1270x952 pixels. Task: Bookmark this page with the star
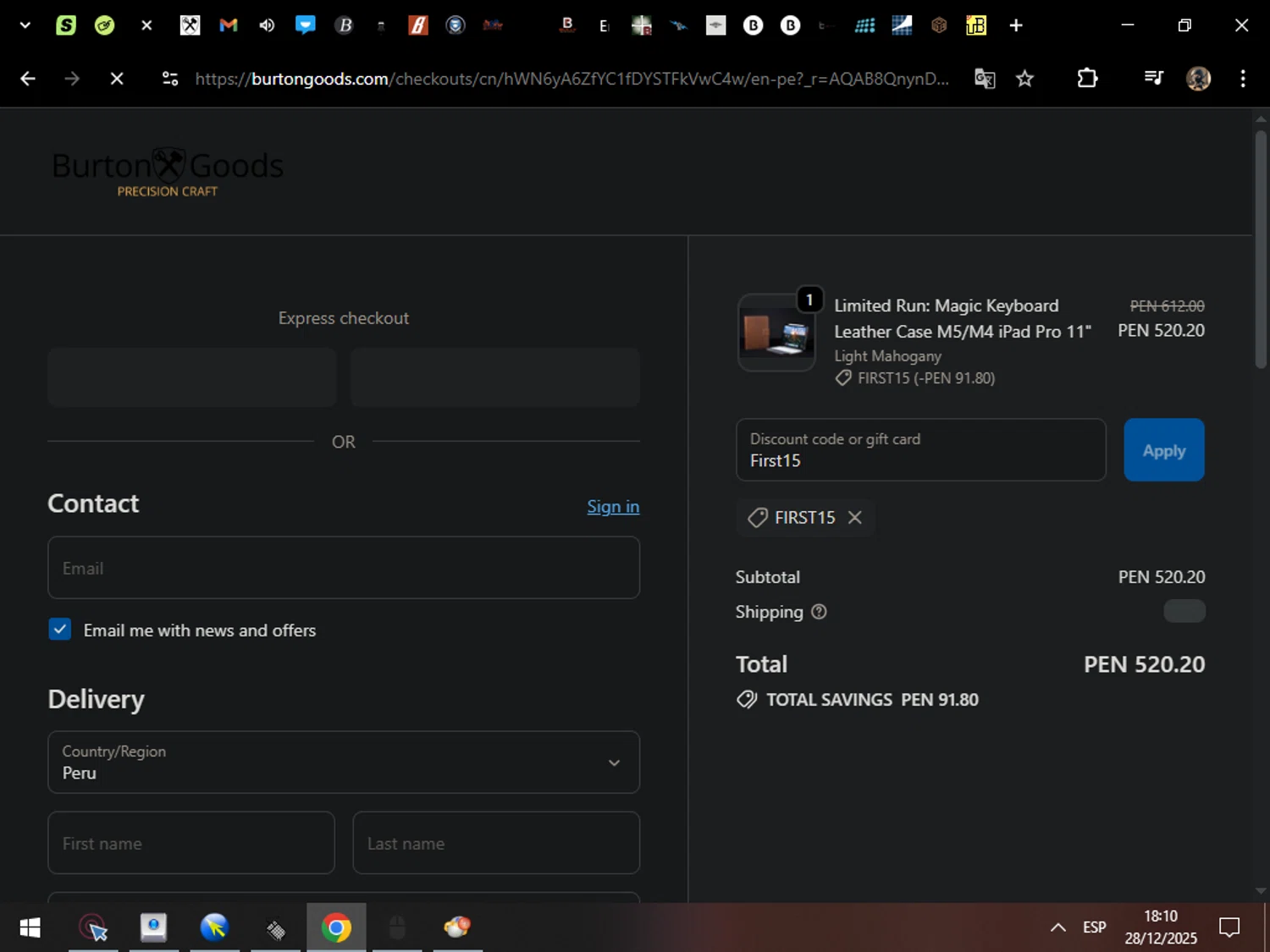click(1024, 79)
